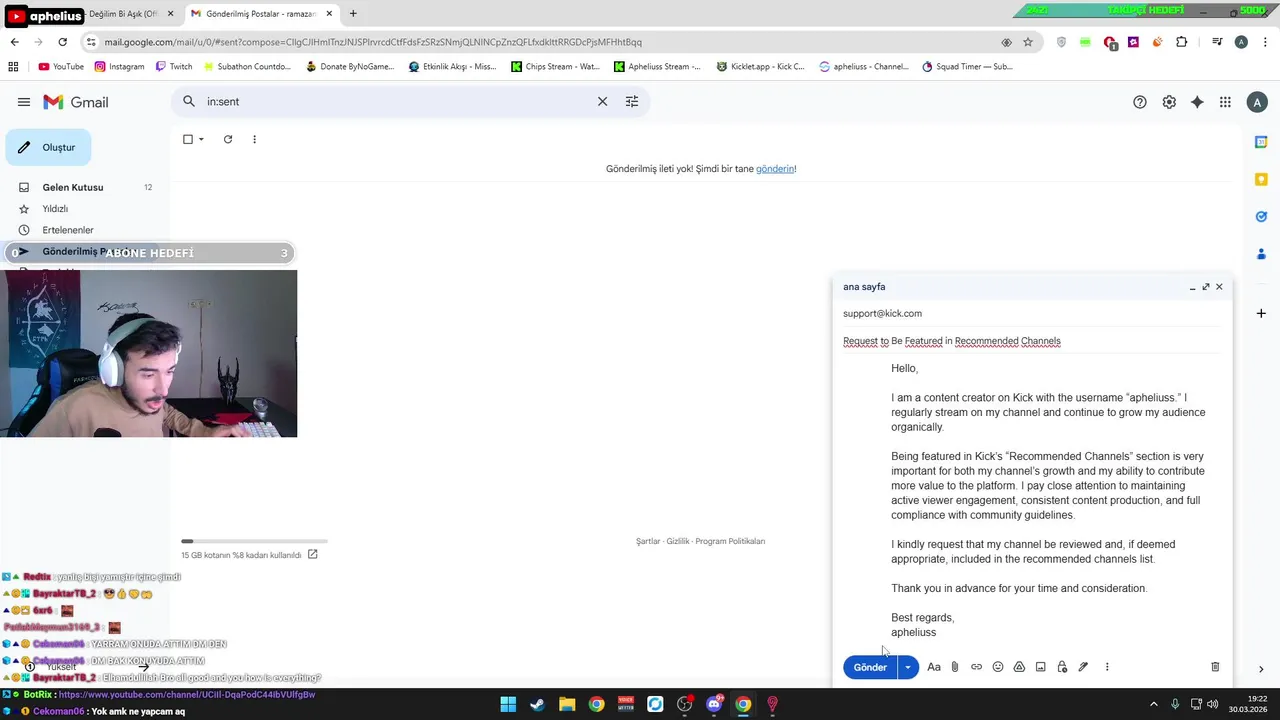Image resolution: width=1280 pixels, height=720 pixels.
Task: Insert signature pen icon
Action: pos(1083,667)
